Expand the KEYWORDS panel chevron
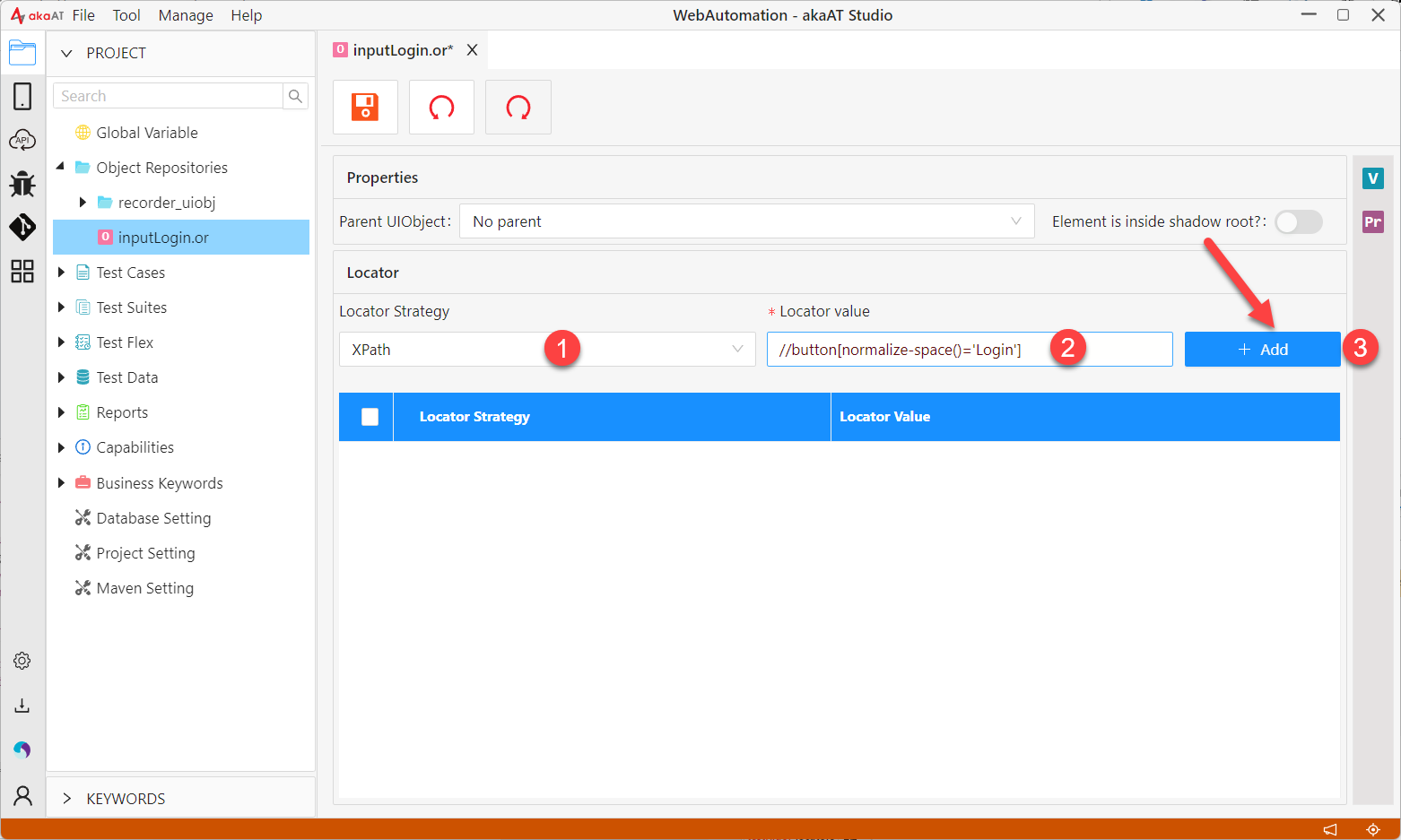 click(66, 799)
